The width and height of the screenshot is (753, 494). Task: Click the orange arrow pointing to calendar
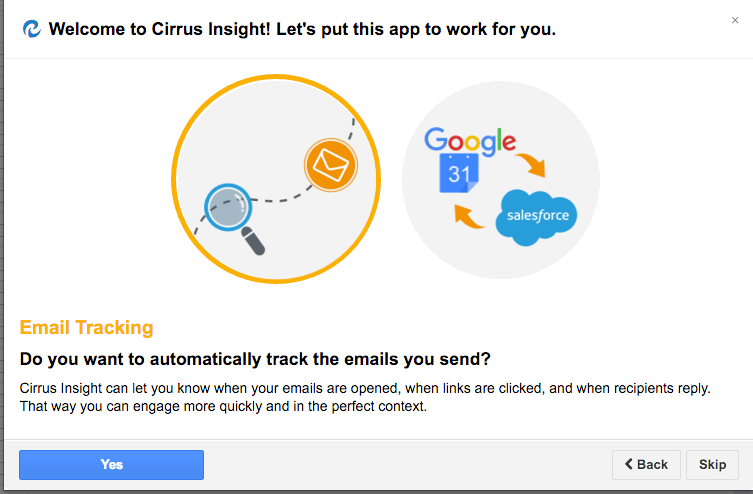(x=468, y=217)
